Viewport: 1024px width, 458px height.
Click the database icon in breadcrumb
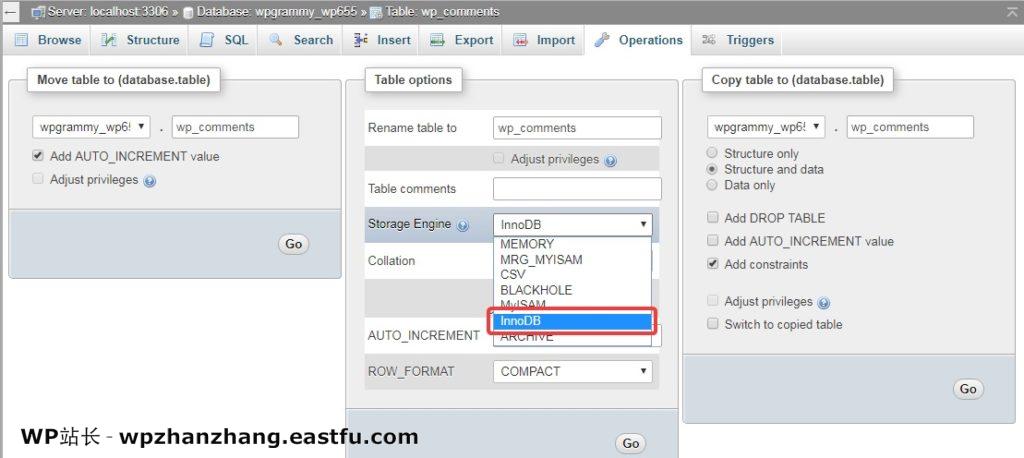point(188,12)
